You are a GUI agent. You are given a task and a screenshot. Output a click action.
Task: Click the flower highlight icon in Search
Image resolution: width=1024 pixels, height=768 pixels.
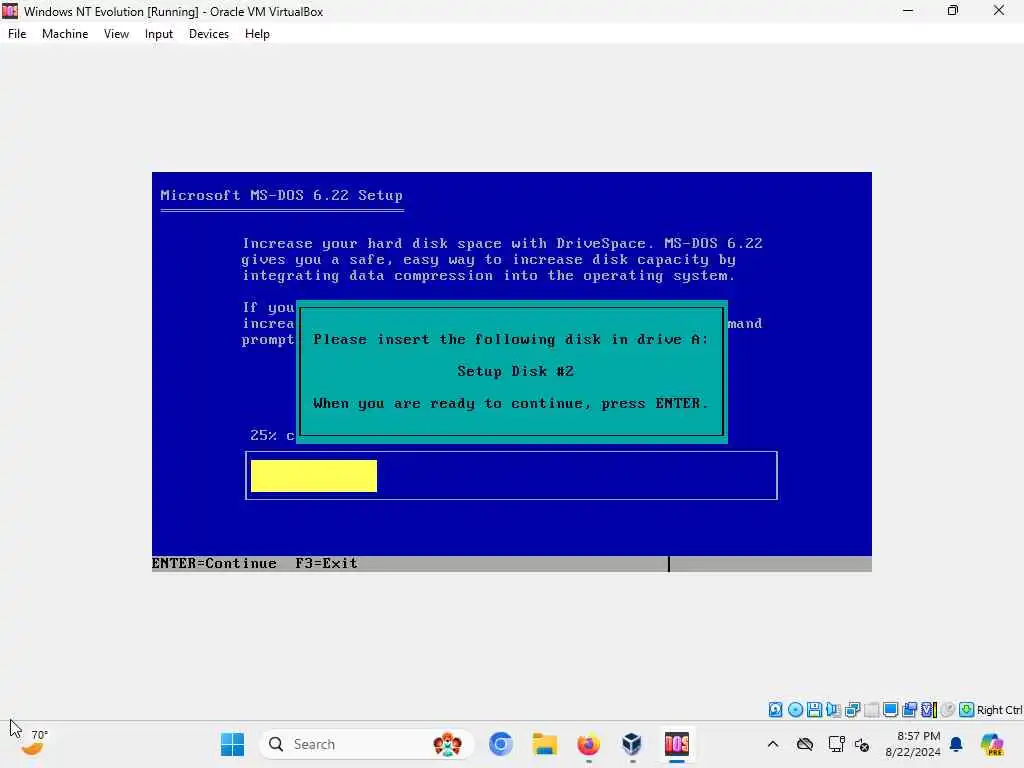(x=447, y=744)
